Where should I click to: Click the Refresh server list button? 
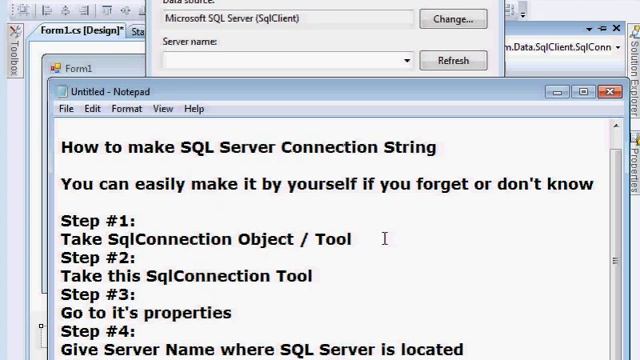[453, 60]
